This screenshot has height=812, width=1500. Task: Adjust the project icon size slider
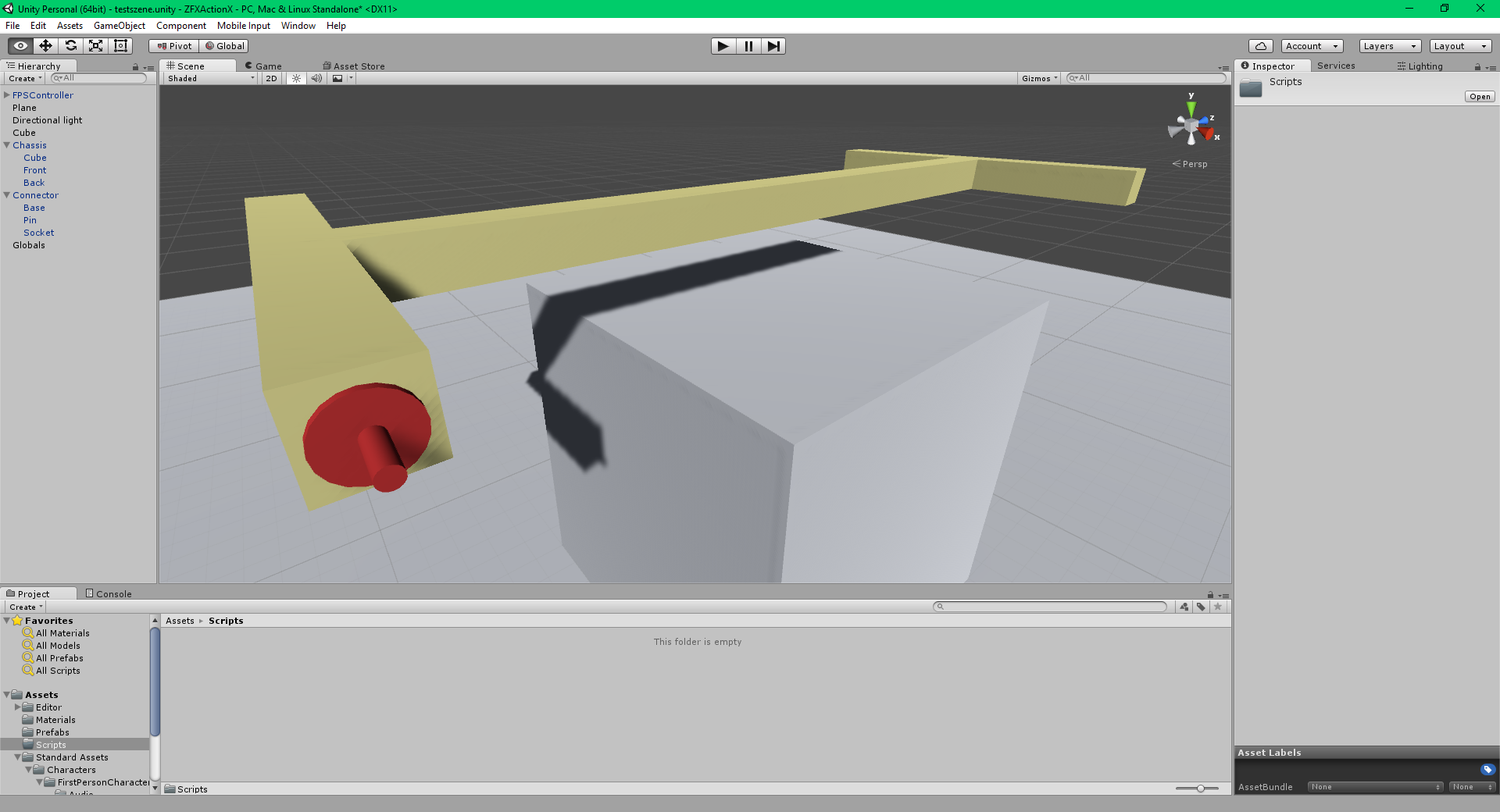(1200, 789)
